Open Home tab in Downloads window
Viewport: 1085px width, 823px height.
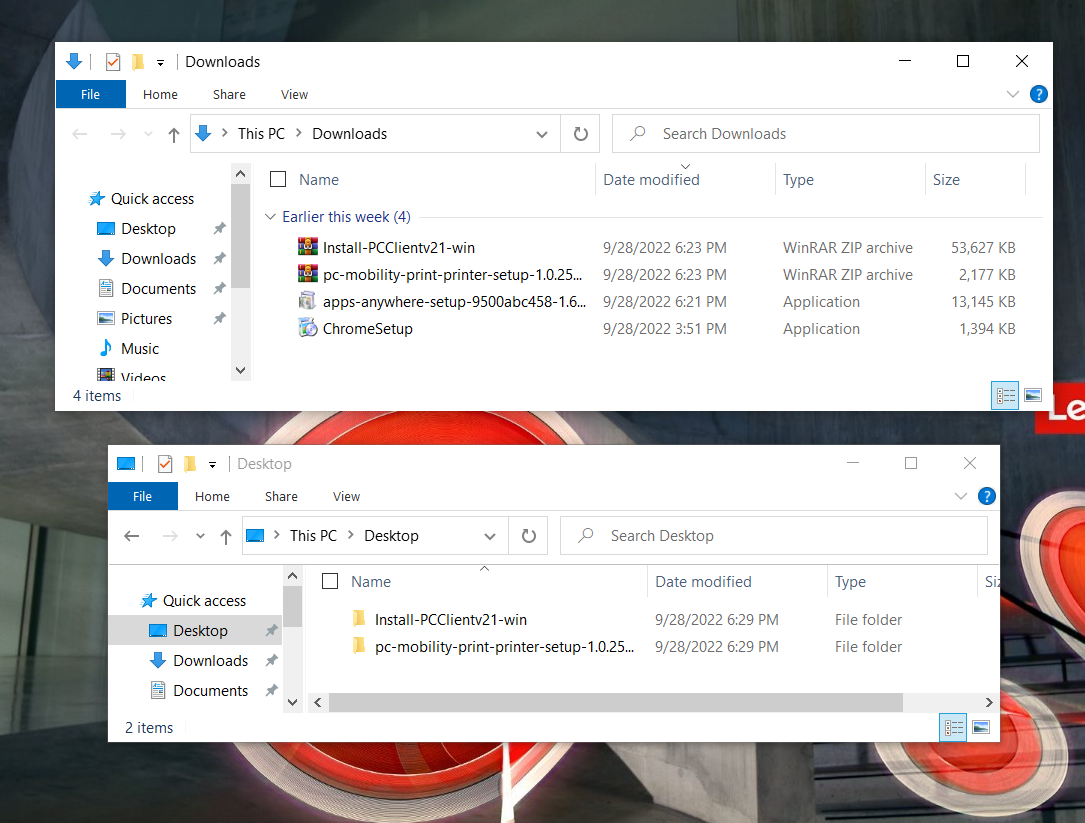[160, 94]
